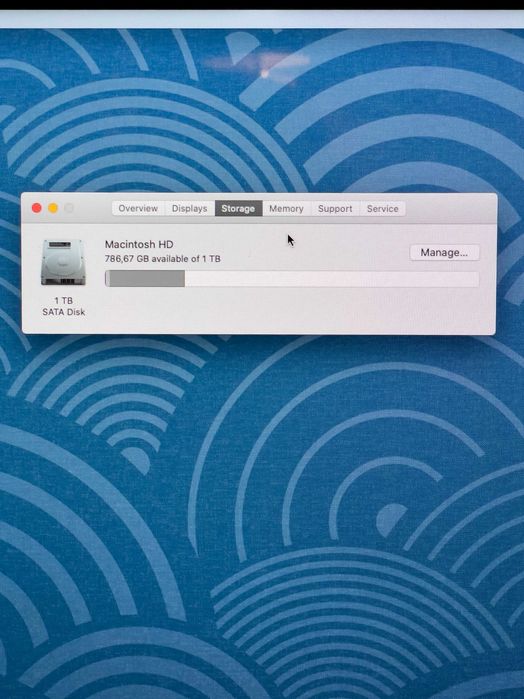The image size is (524, 699).
Task: Click the Macintosh HD volume name
Action: 139,244
